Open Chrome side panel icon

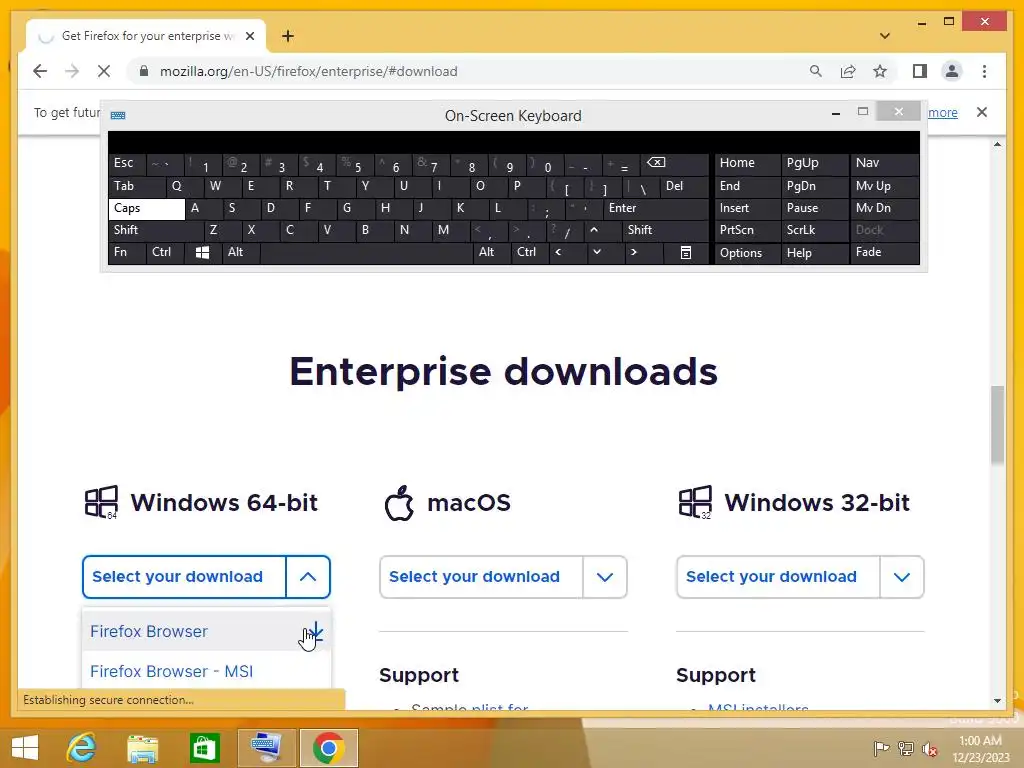click(x=920, y=71)
